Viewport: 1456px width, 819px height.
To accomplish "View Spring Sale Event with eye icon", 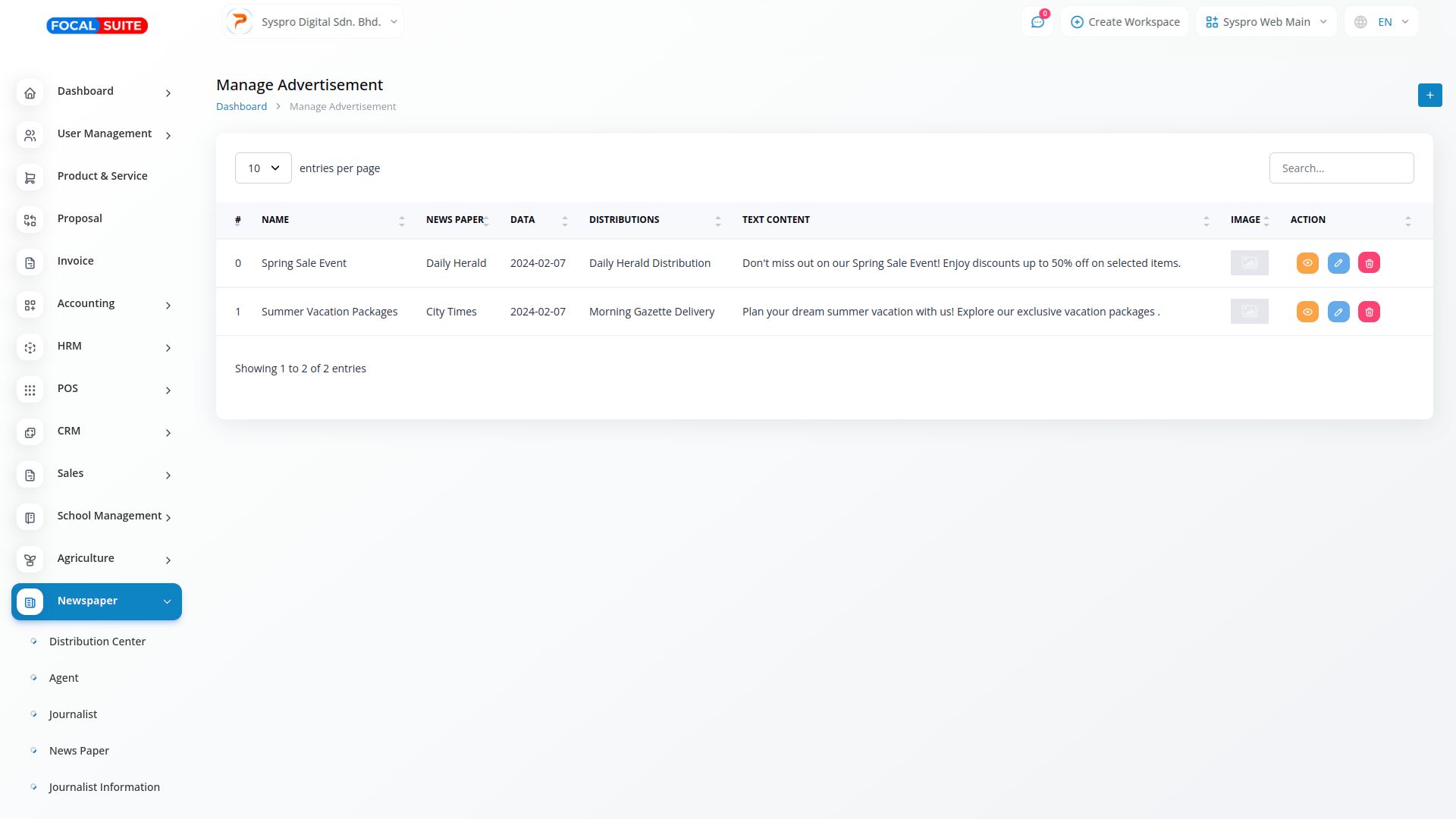I will tap(1307, 263).
